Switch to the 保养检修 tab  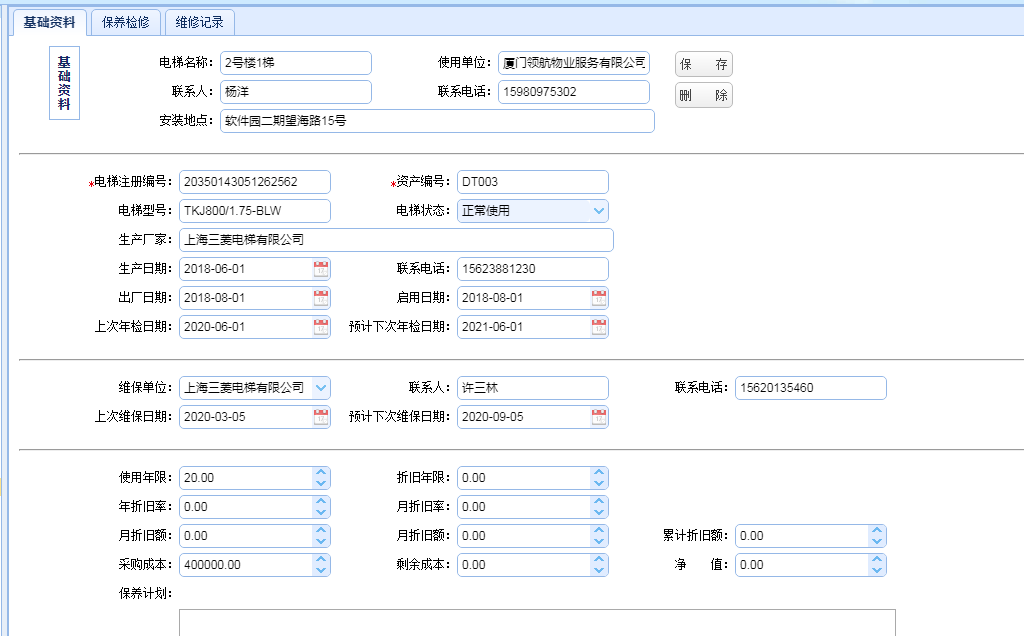(x=125, y=22)
